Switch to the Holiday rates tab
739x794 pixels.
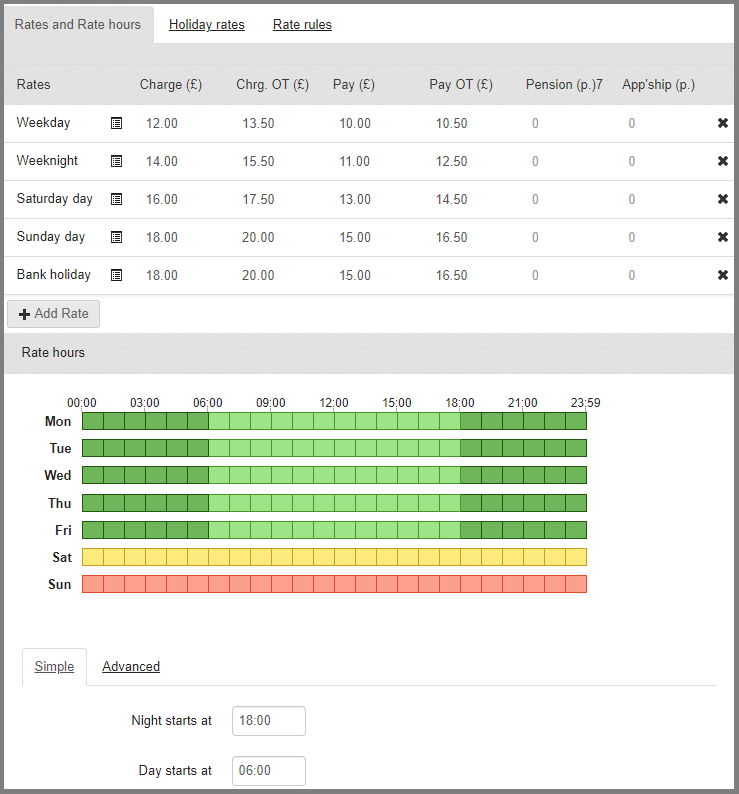click(x=206, y=25)
